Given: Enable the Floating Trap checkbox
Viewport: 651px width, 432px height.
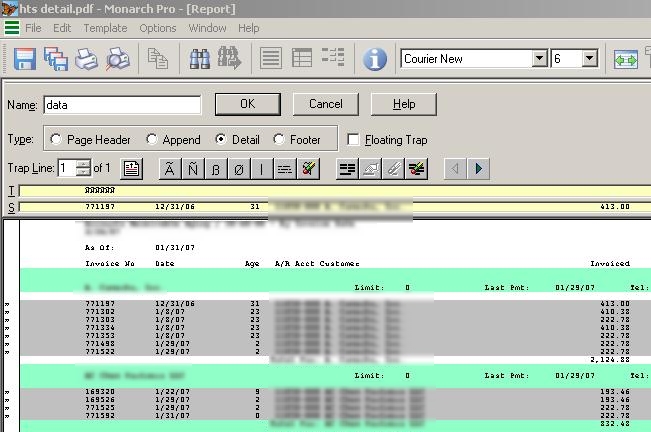Looking at the screenshot, I should [x=354, y=140].
